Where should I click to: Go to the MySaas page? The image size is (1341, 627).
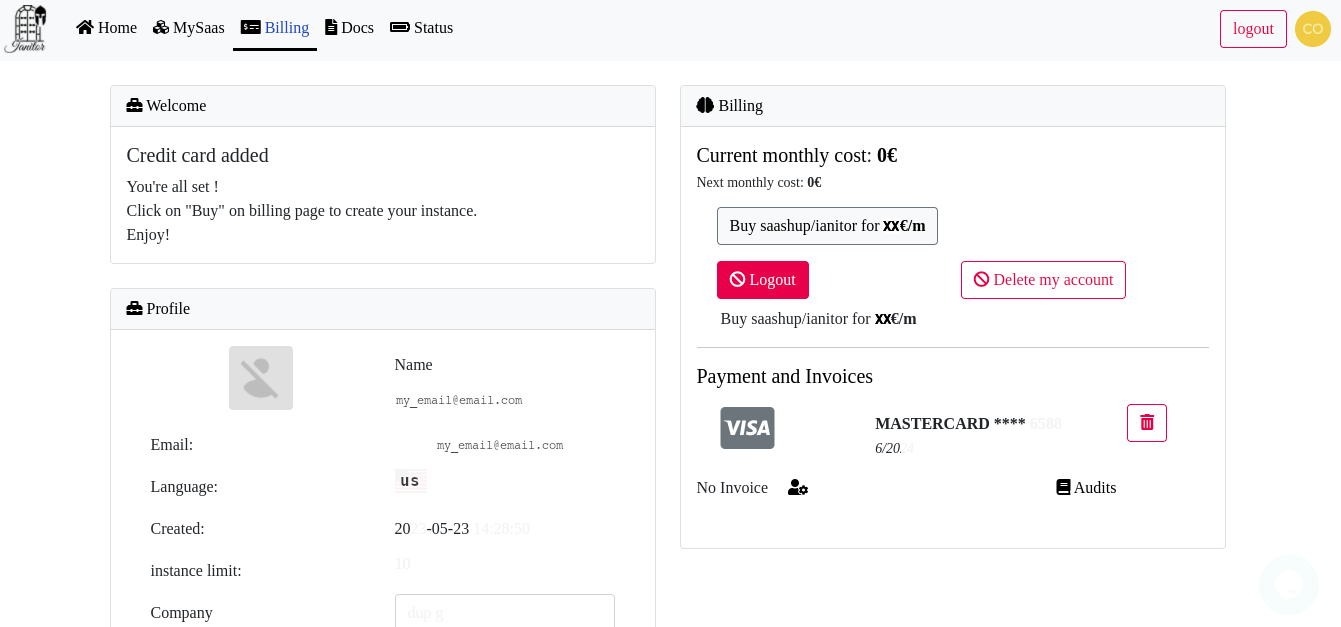188,28
